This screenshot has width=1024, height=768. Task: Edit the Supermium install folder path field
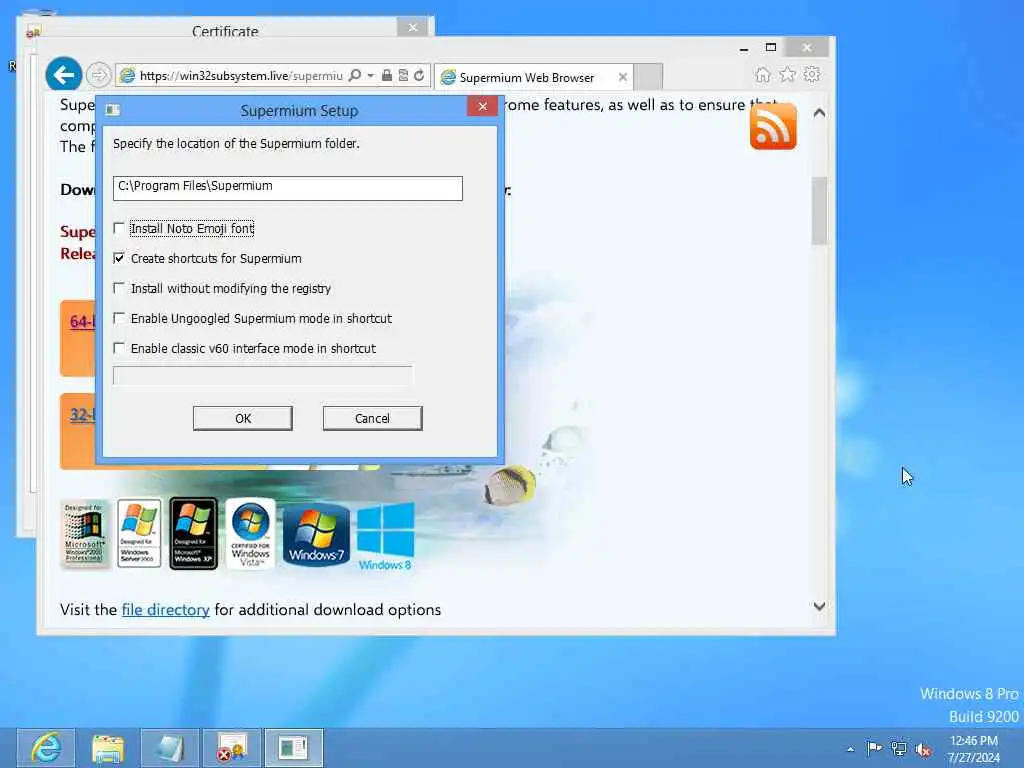287,188
